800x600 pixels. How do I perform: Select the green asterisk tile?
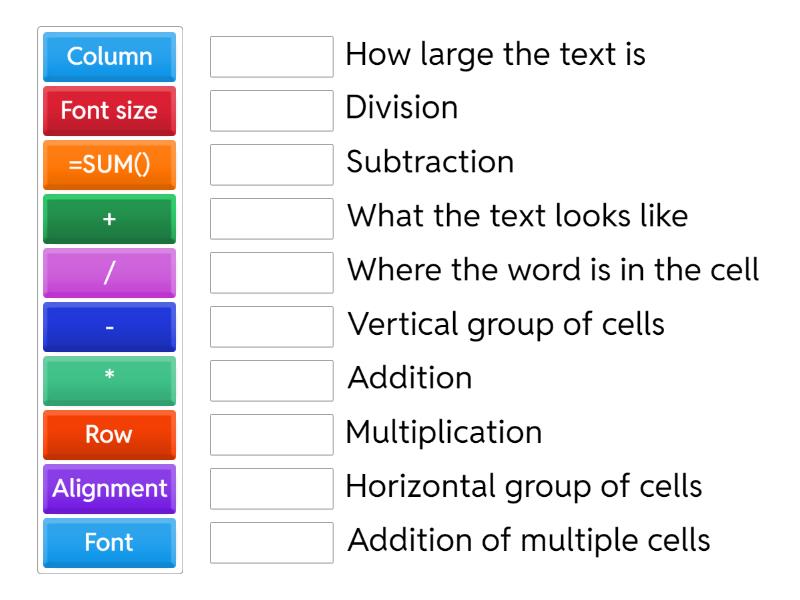[109, 381]
